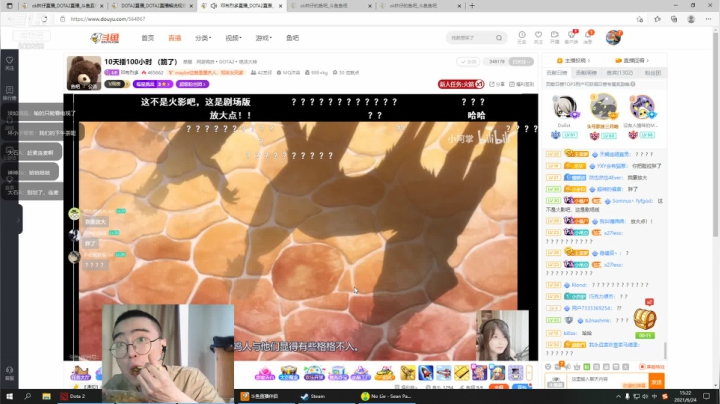
Task: Focus the Douyu site search box
Action: [471, 38]
